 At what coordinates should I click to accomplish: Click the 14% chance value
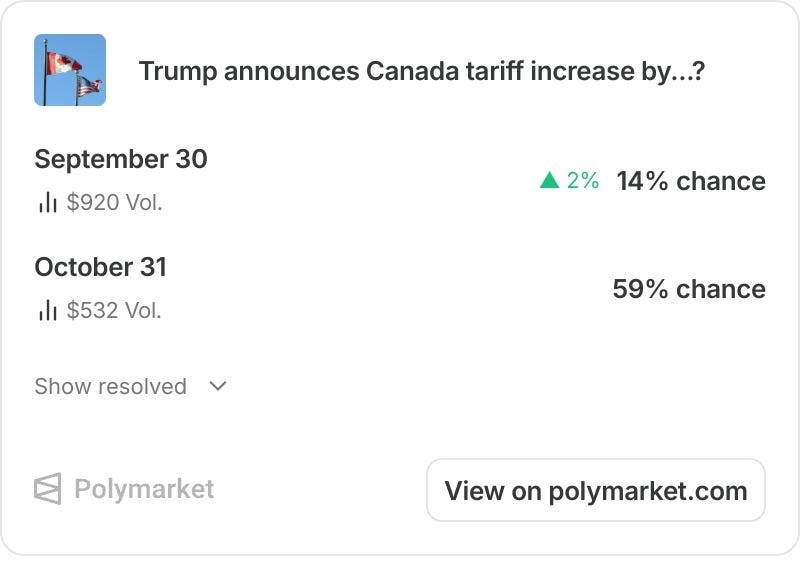click(691, 181)
